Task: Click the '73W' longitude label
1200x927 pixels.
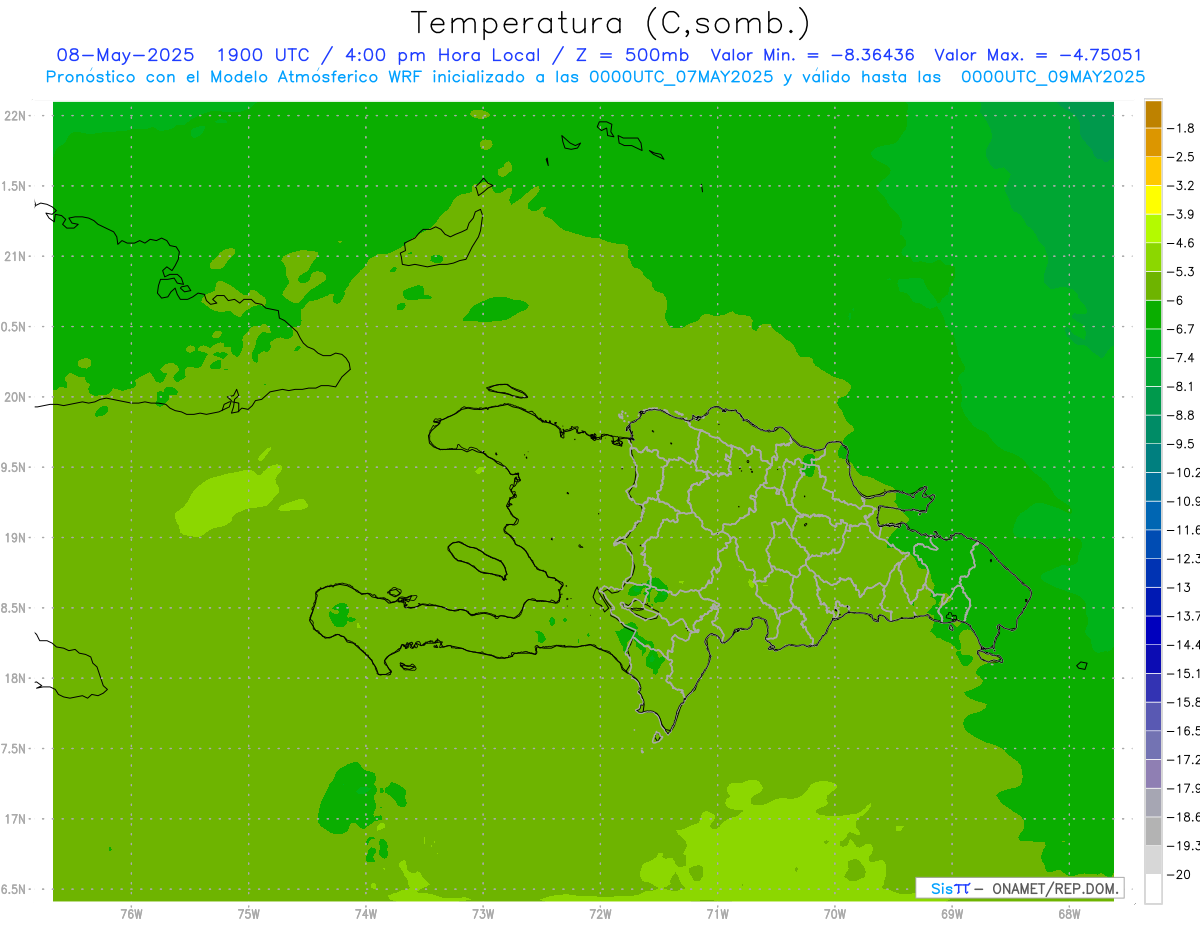Action: pyautogui.click(x=483, y=913)
